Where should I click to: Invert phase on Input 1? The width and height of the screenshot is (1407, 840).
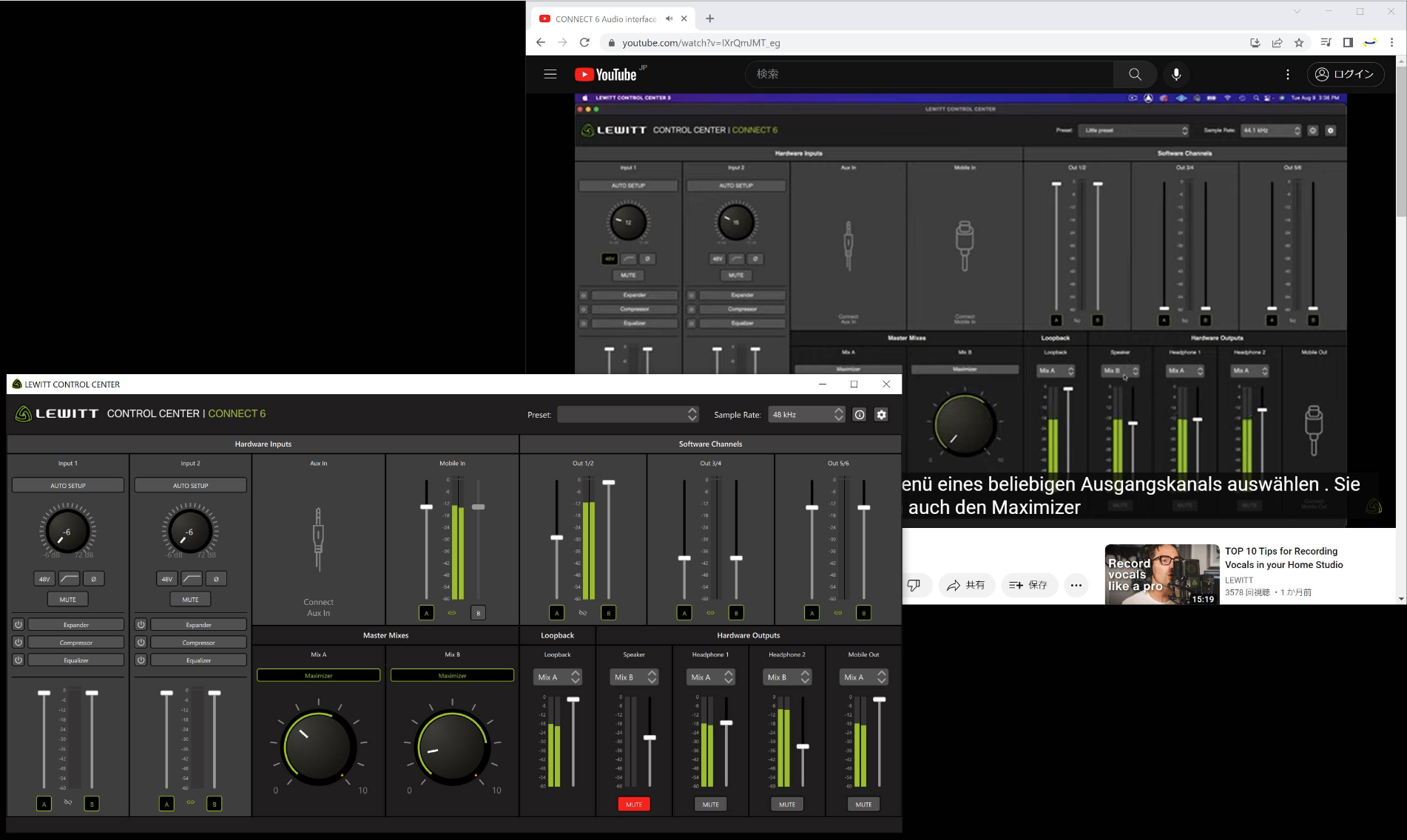click(93, 579)
